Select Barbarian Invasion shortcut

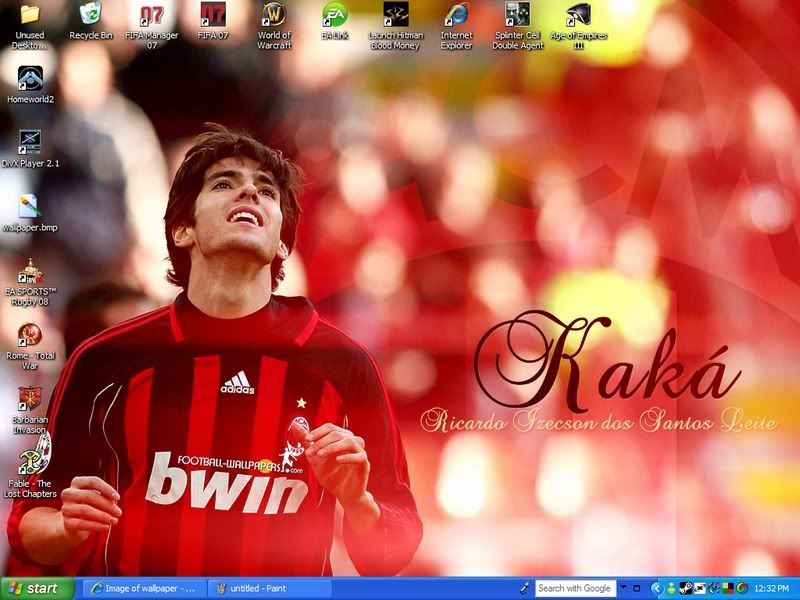tap(30, 411)
